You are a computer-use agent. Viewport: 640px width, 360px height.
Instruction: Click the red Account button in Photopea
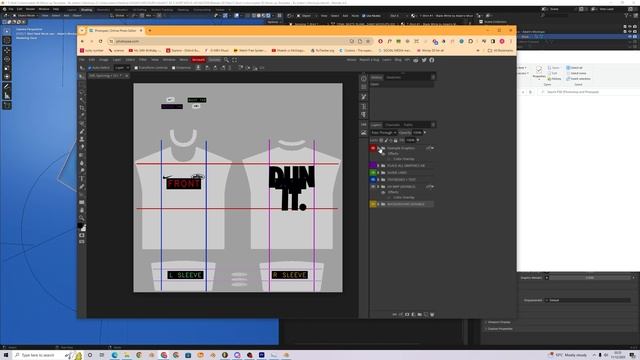pos(198,60)
